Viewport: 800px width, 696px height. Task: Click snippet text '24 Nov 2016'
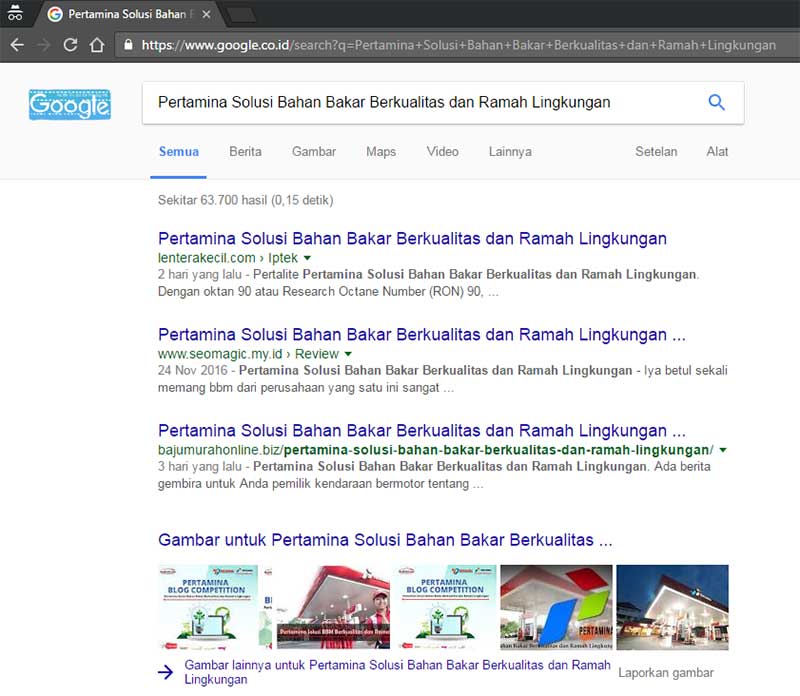pos(192,370)
